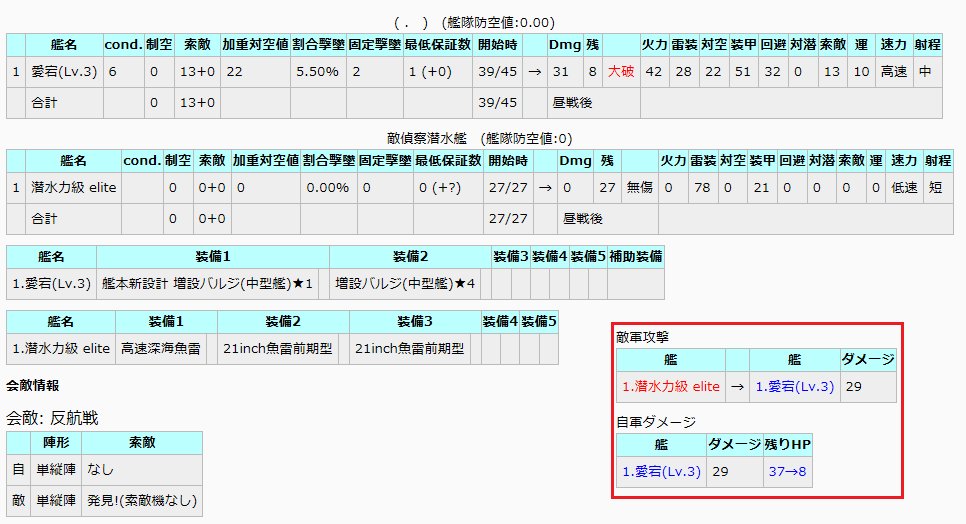Image resolution: width=966 pixels, height=524 pixels.
Task: Click the 78 雷装 value of the enemy submarine
Action: [x=703, y=187]
